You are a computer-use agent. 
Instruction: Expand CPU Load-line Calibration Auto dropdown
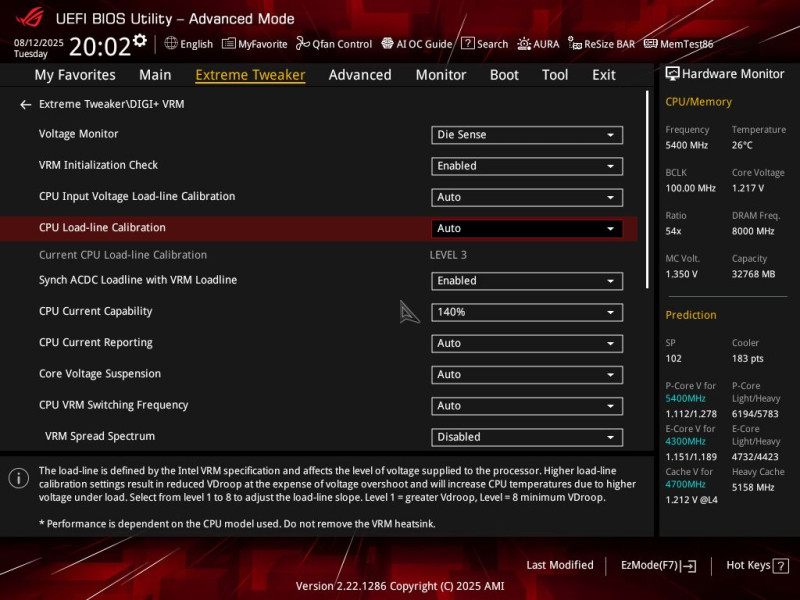coord(527,228)
